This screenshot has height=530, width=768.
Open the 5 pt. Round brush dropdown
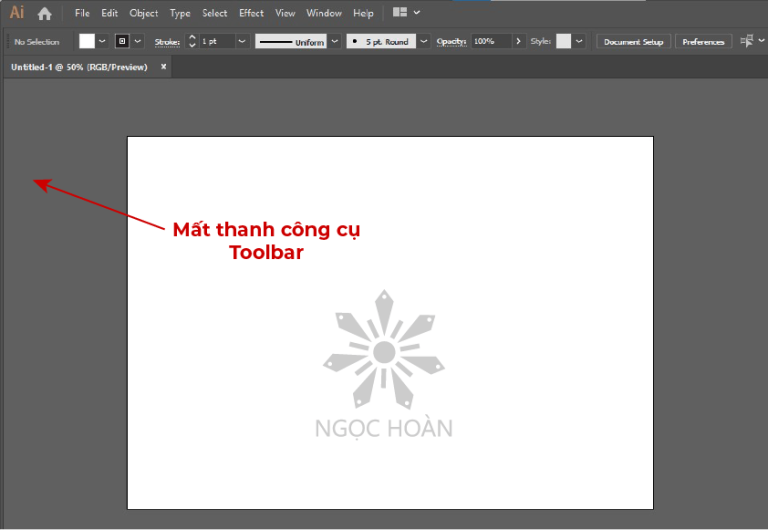424,41
